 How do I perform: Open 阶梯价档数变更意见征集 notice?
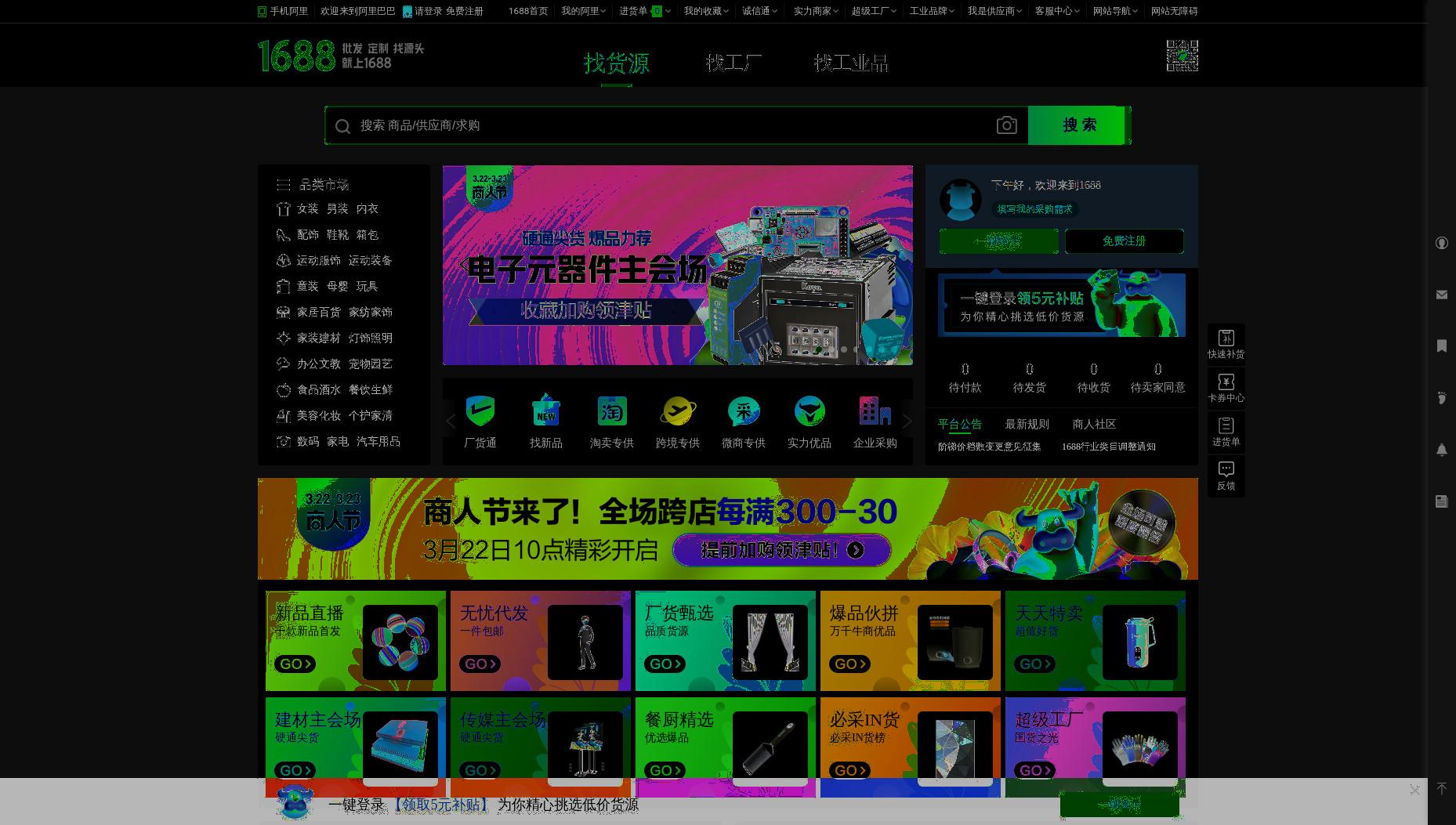click(989, 447)
